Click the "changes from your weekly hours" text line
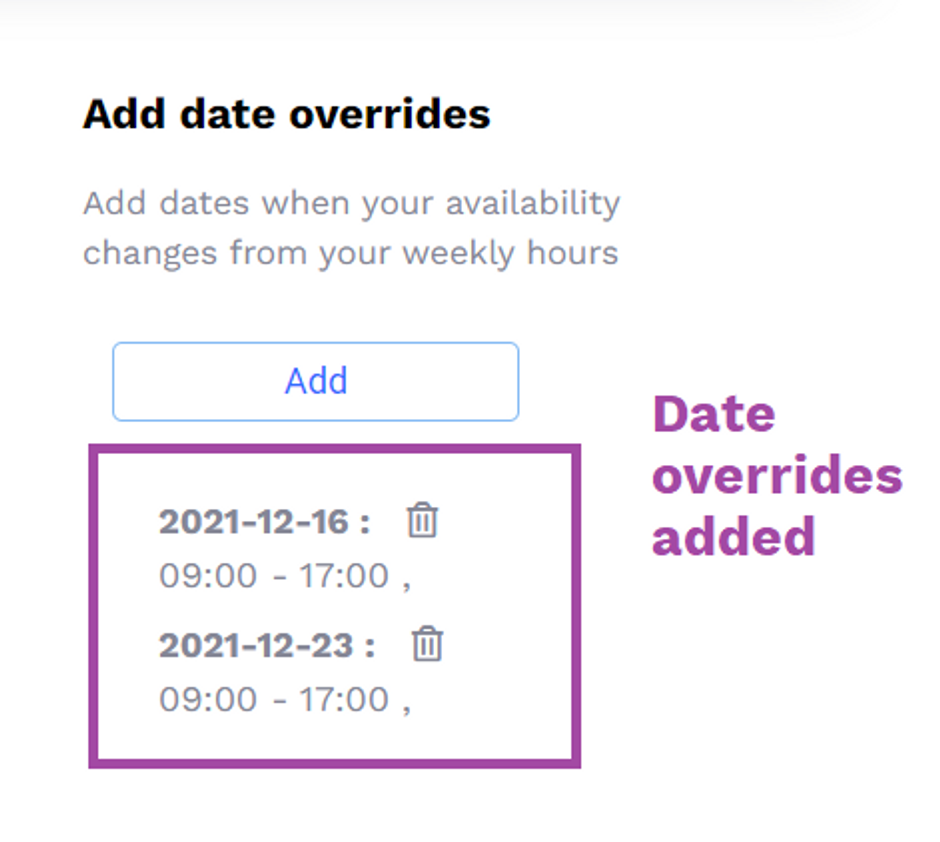940x842 pixels. (351, 253)
